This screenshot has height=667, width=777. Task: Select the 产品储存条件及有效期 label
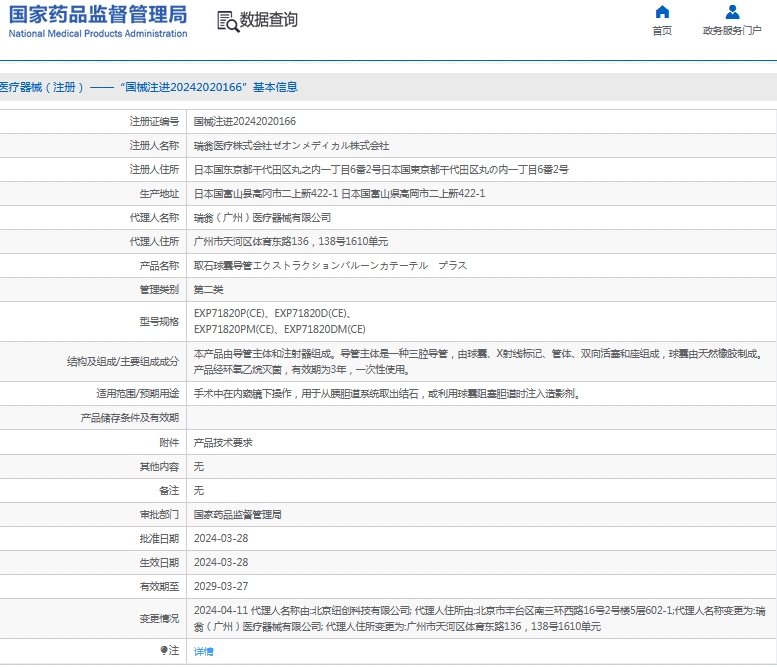point(130,418)
